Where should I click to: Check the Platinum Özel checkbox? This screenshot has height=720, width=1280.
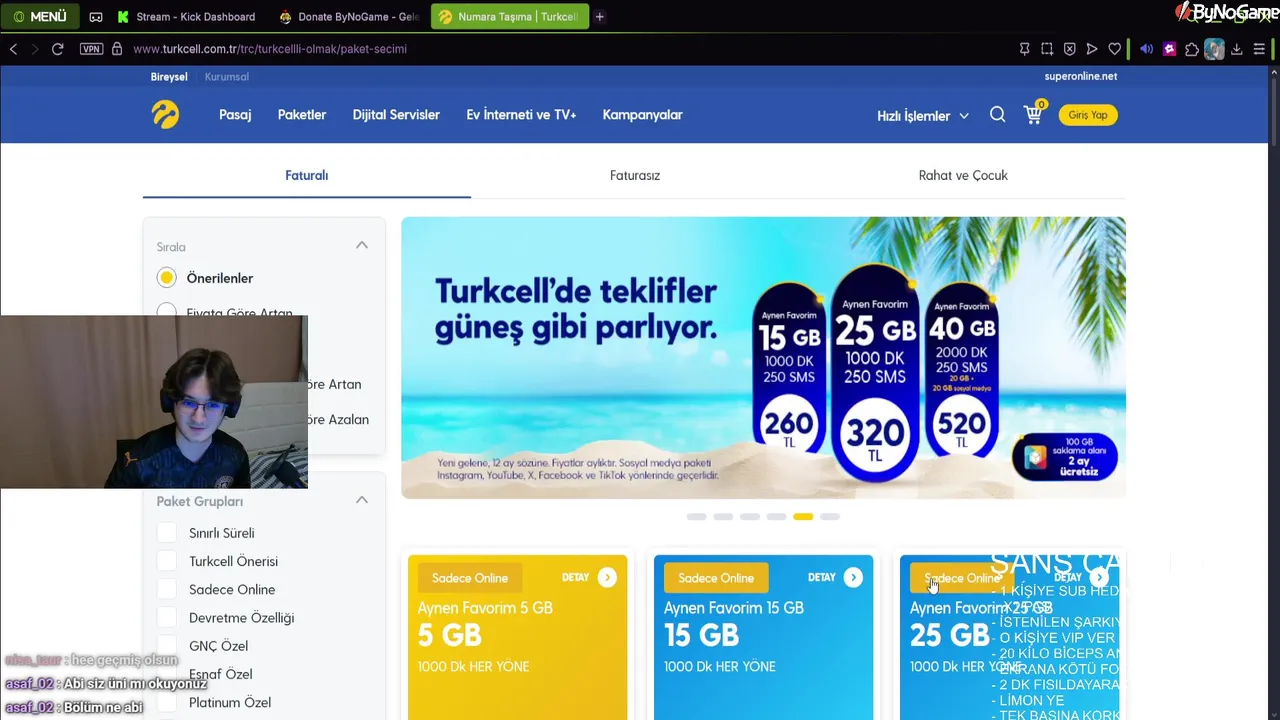(x=167, y=702)
